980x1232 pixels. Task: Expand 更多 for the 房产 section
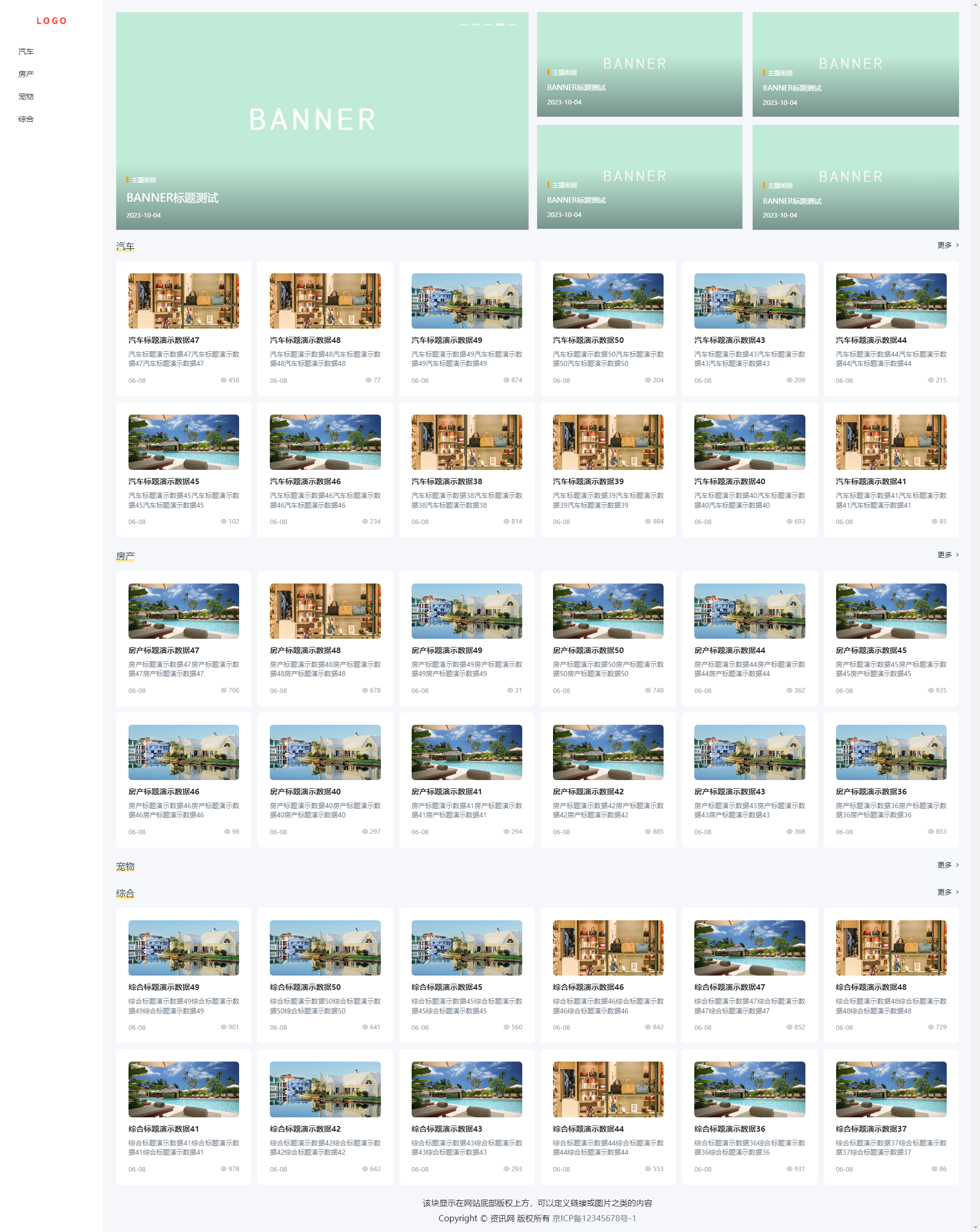click(947, 555)
